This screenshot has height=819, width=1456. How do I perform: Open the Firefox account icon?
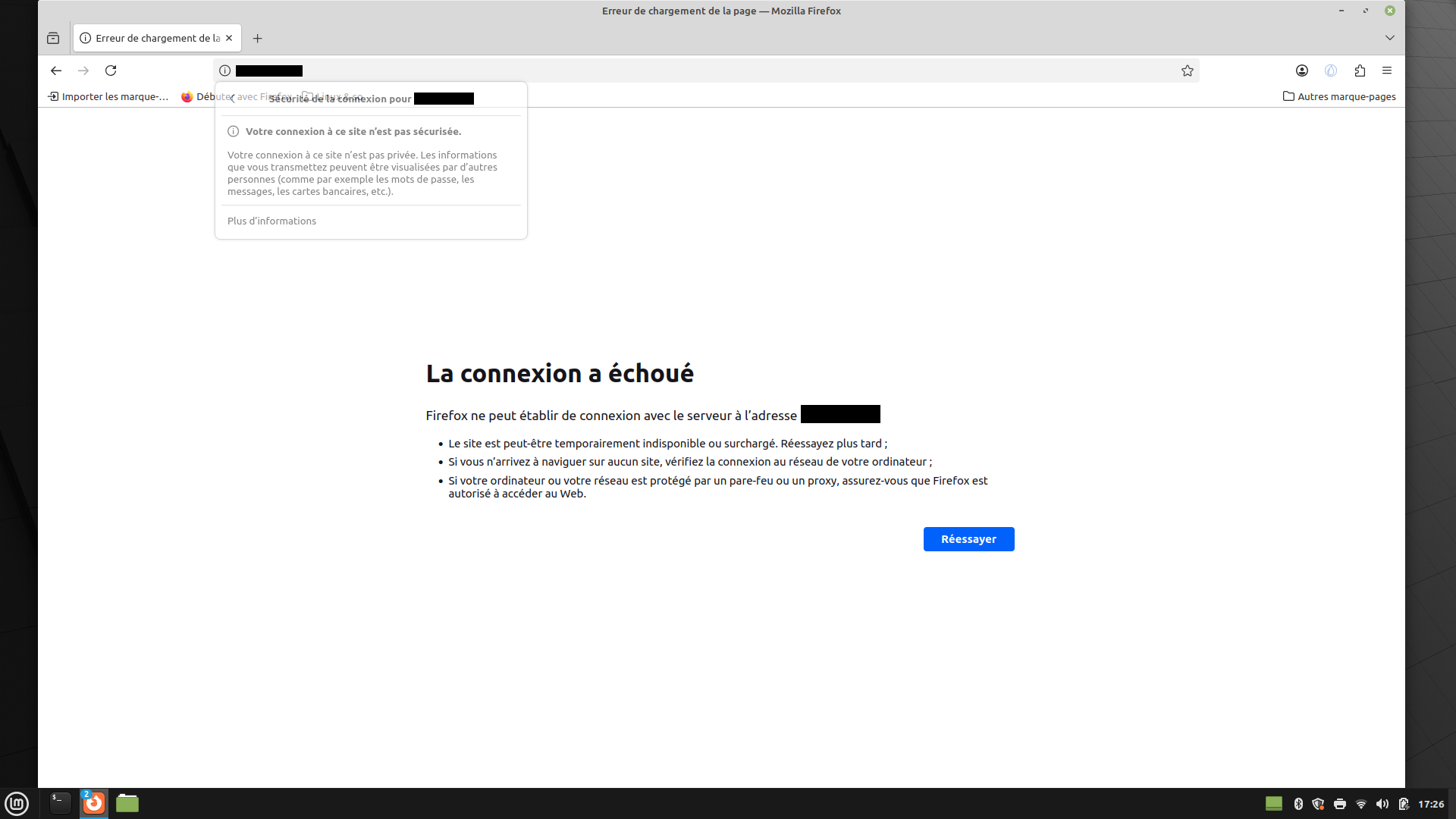coord(1302,71)
